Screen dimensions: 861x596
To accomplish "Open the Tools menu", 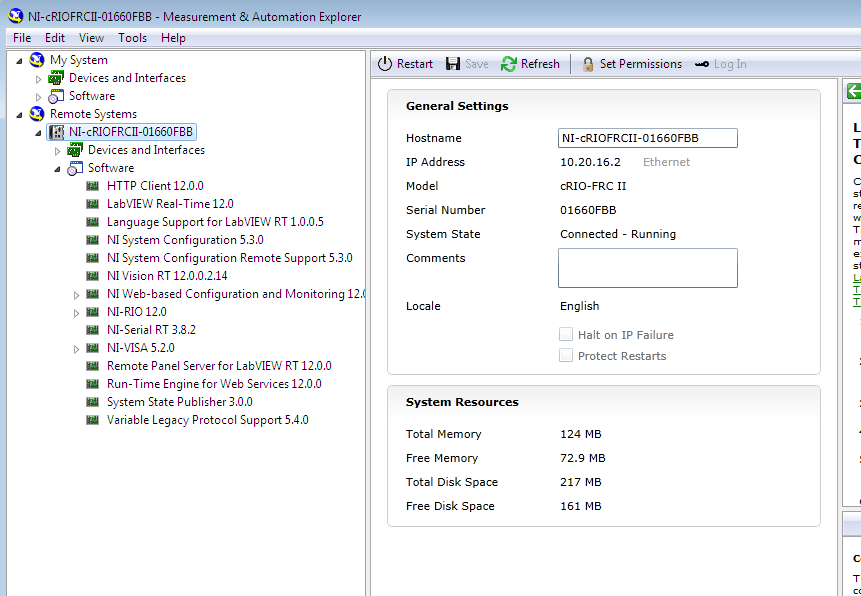I will click(x=132, y=38).
